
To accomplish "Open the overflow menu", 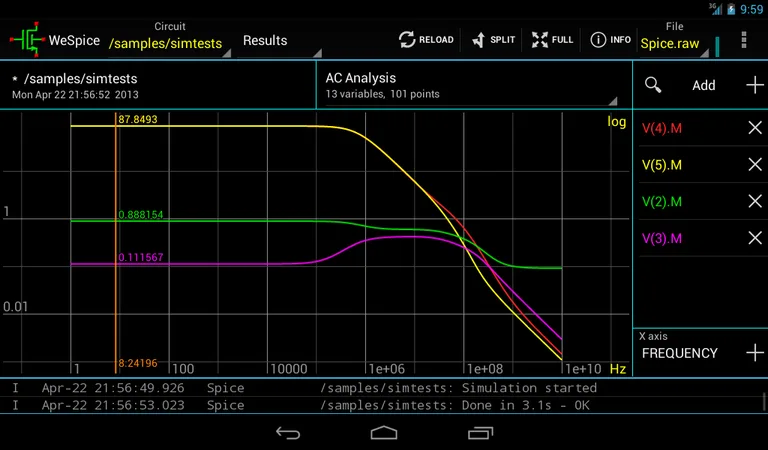I will click(743, 40).
